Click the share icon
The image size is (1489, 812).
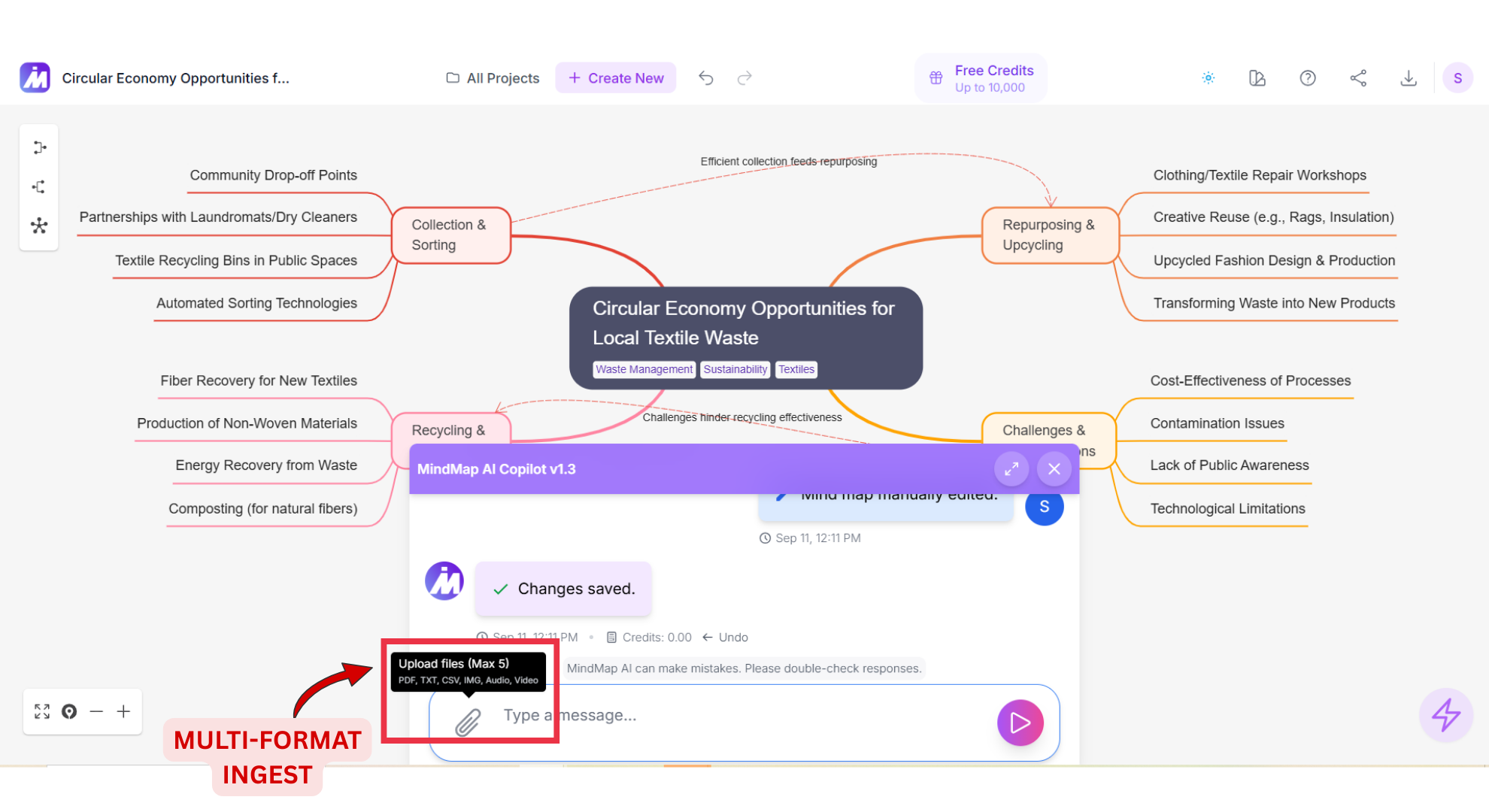coord(1358,78)
